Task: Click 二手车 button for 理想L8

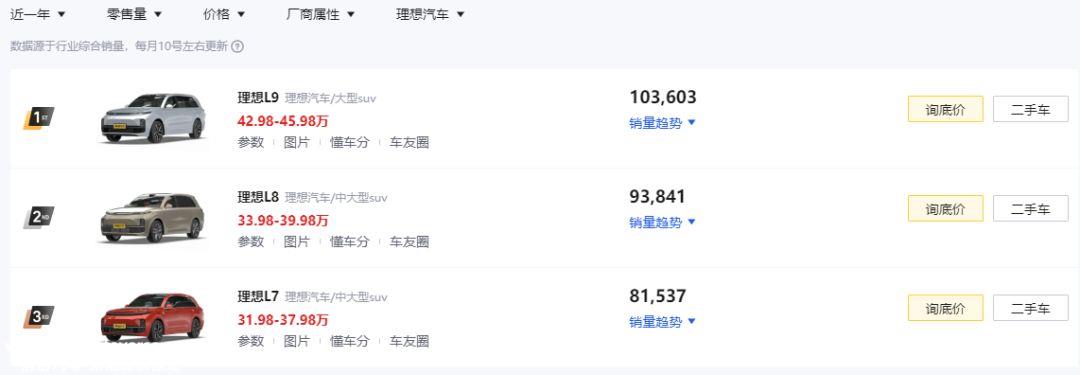Action: coord(1030,208)
